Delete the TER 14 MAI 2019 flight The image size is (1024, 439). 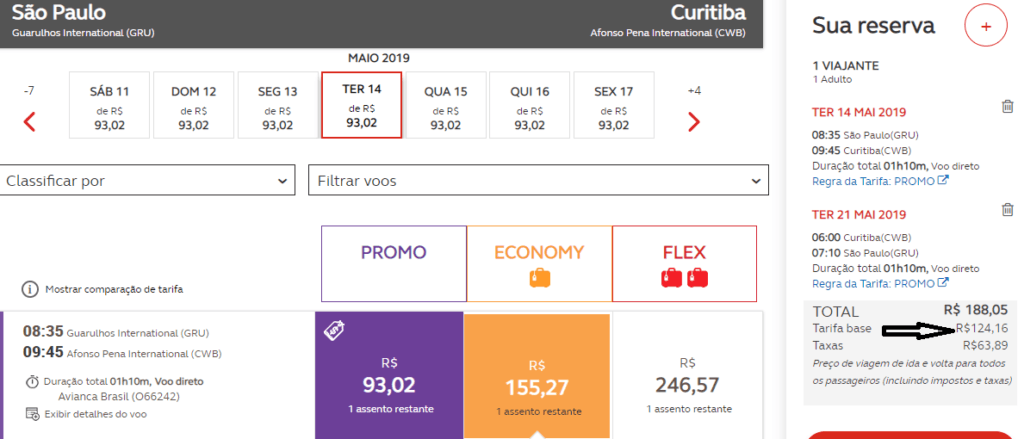[x=1008, y=106]
